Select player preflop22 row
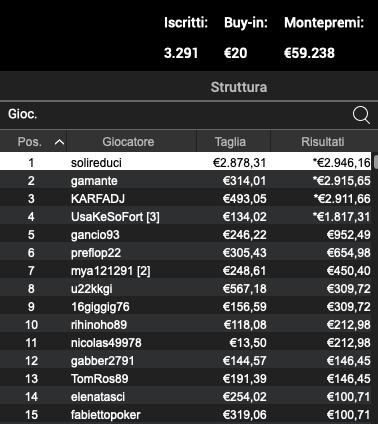The image size is (378, 424). point(186,253)
